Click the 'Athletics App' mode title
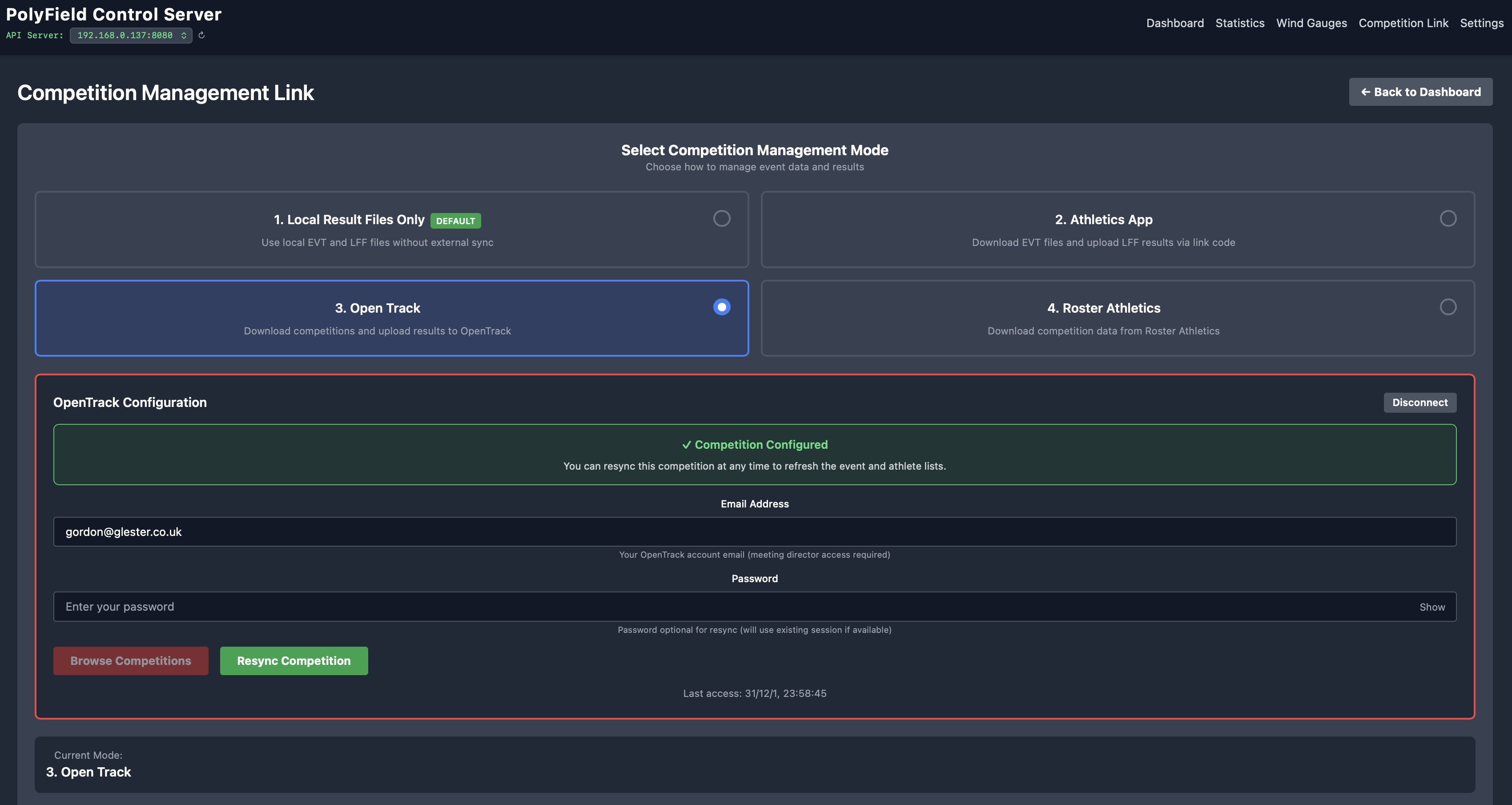1512x805 pixels. coord(1103,219)
